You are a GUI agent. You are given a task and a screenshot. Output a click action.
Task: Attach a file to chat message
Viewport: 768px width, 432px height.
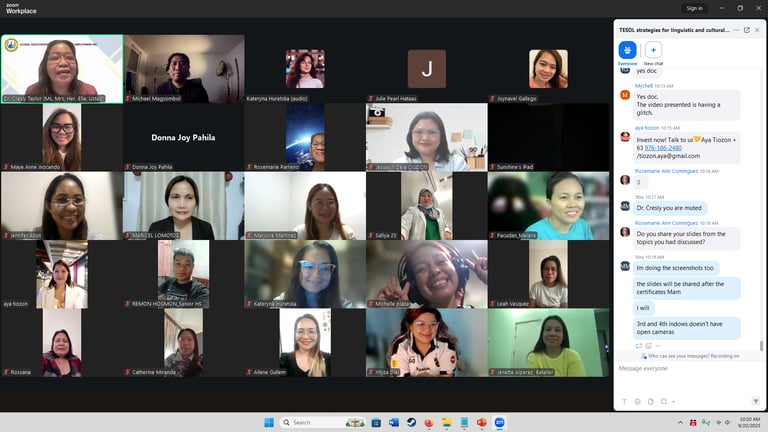(x=651, y=402)
